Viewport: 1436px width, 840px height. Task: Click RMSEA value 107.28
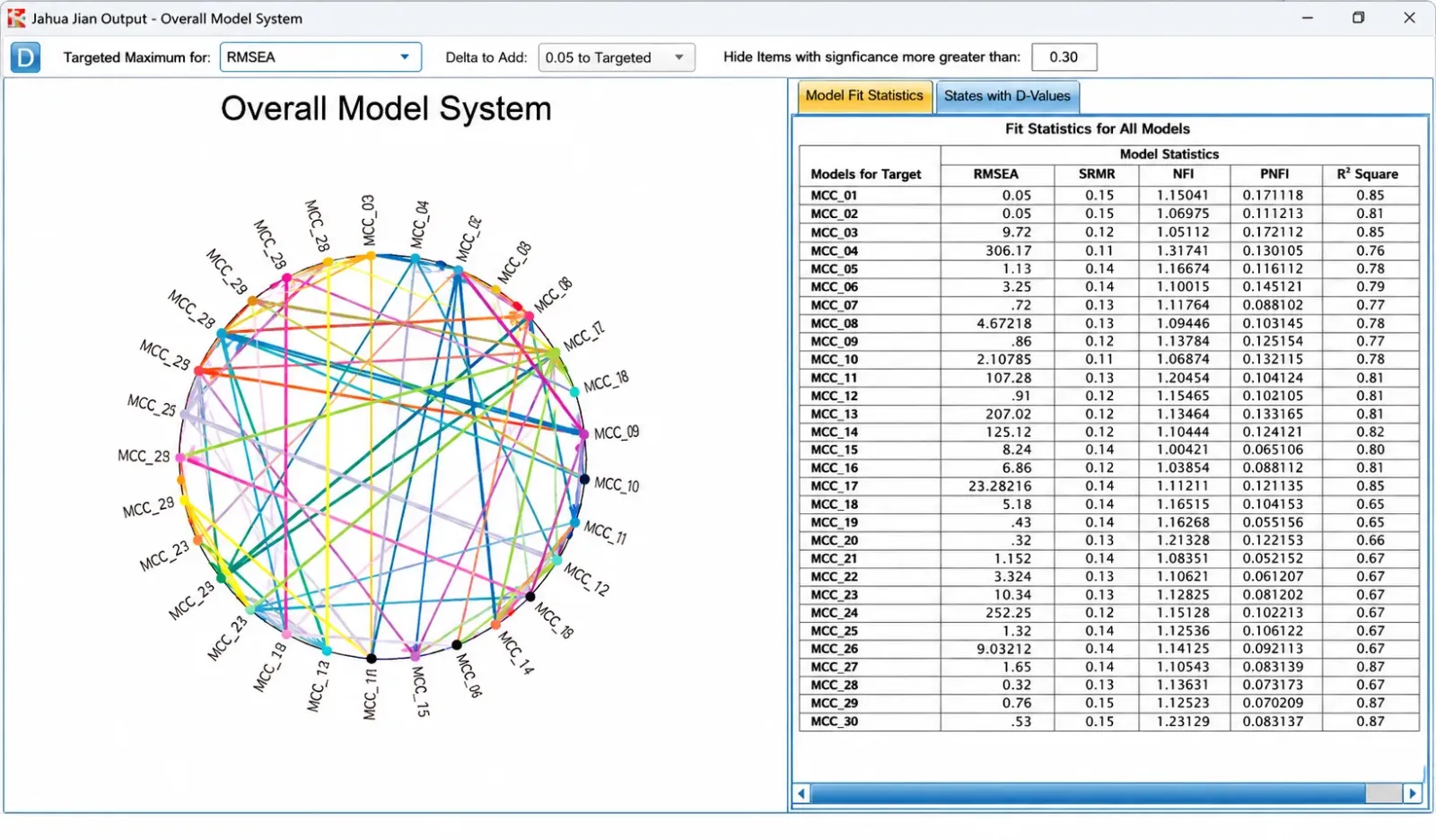pyautogui.click(x=1008, y=378)
